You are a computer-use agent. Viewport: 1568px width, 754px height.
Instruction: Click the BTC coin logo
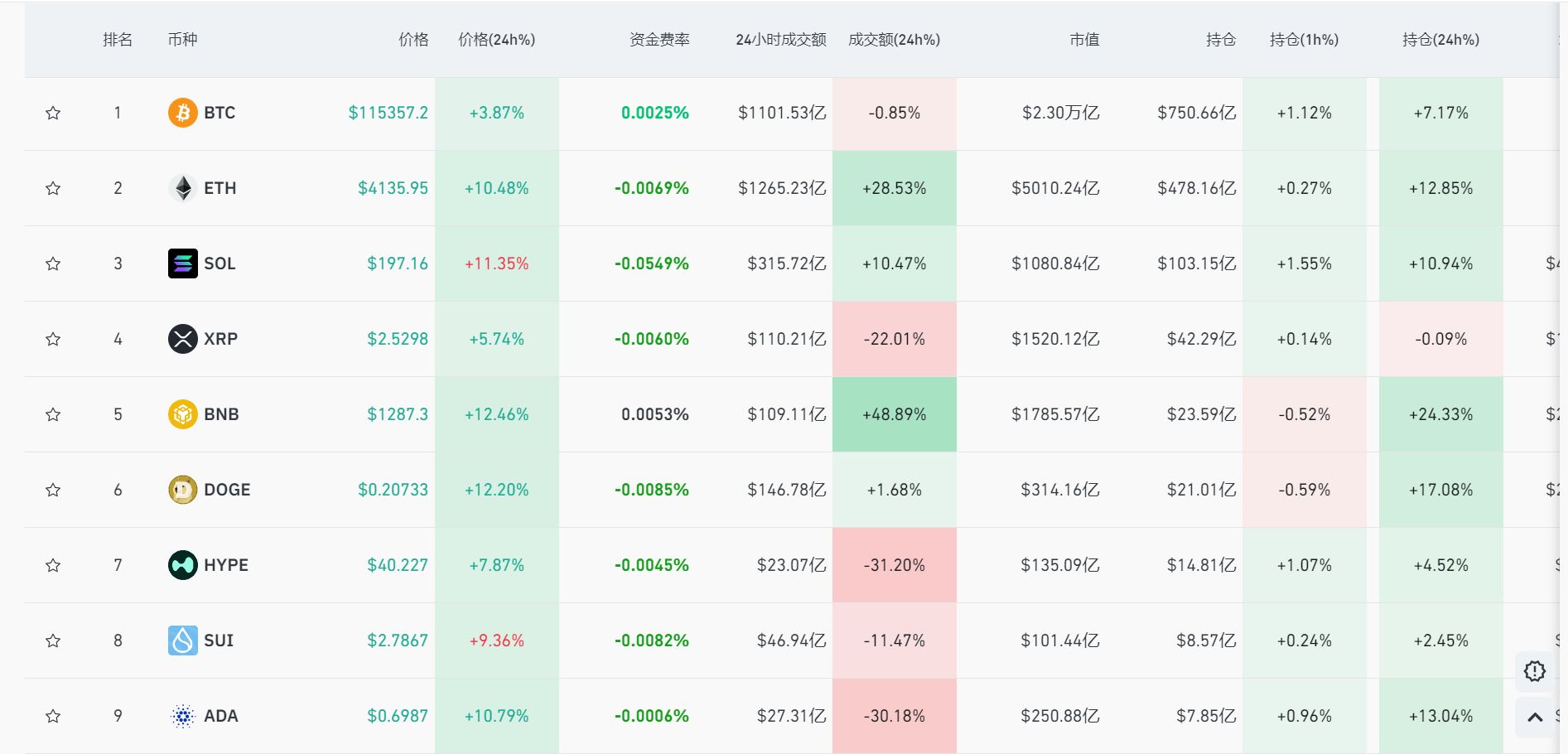click(181, 113)
